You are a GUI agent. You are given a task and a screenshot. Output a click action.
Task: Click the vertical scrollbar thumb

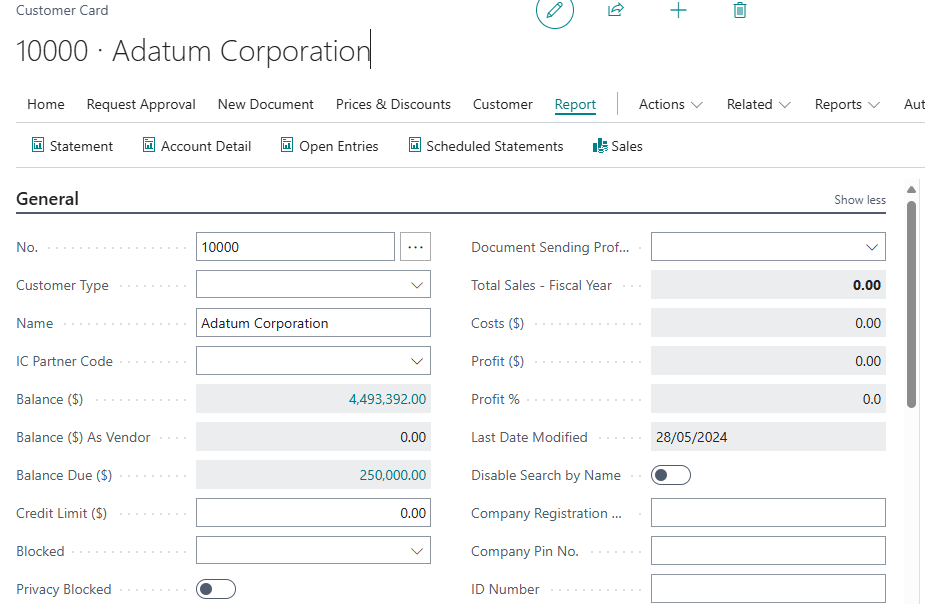point(911,304)
